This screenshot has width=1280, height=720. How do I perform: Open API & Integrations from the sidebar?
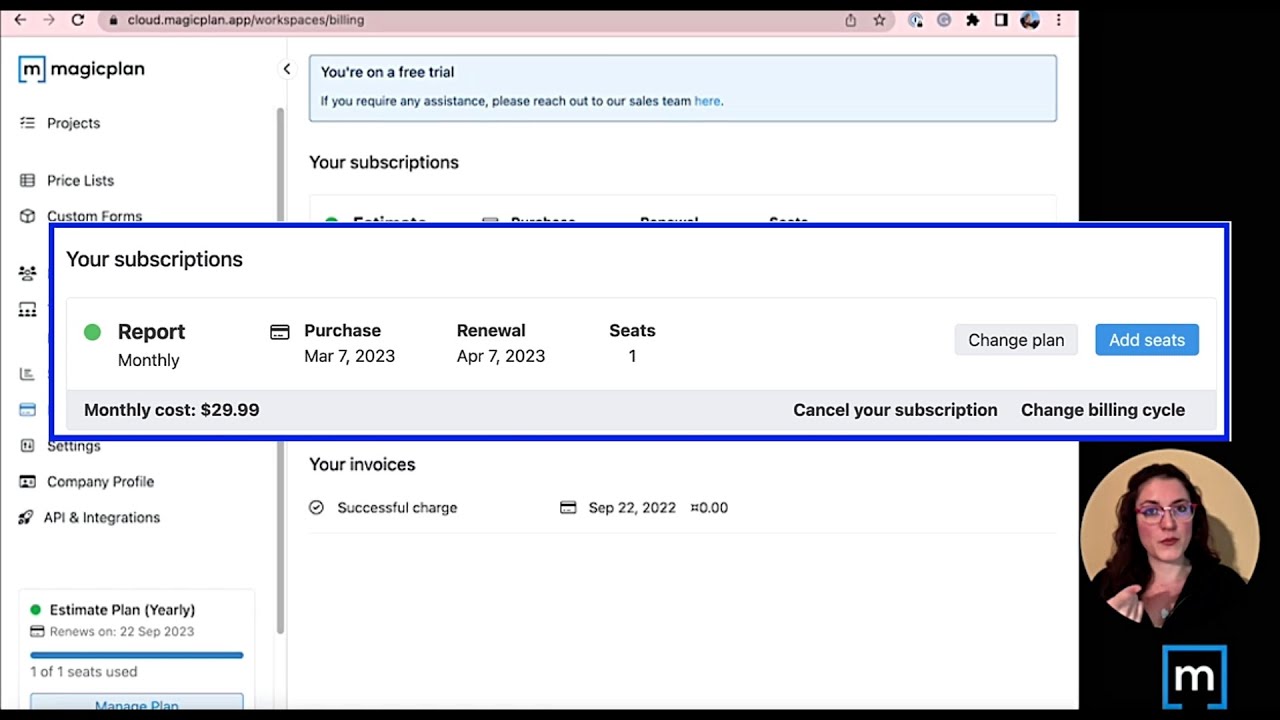click(x=101, y=518)
